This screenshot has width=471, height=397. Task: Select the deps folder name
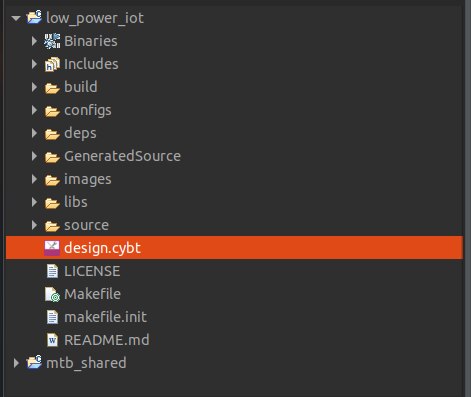coord(80,134)
